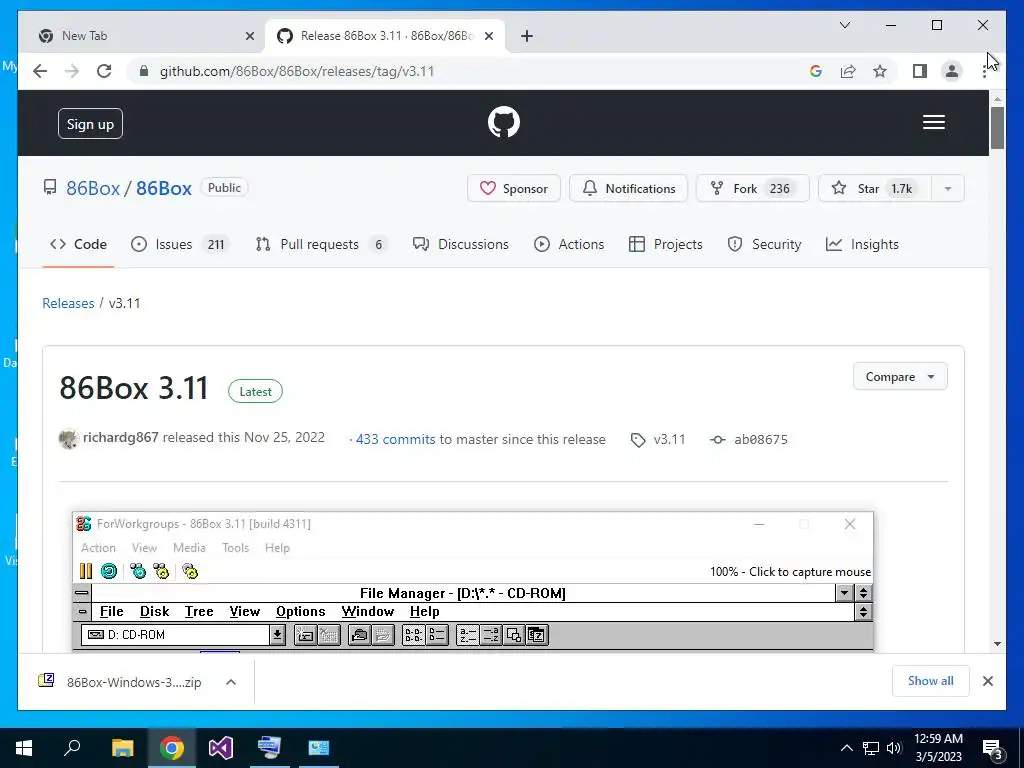Reload the page with the refresh icon
Viewport: 1024px width, 768px height.
(104, 71)
